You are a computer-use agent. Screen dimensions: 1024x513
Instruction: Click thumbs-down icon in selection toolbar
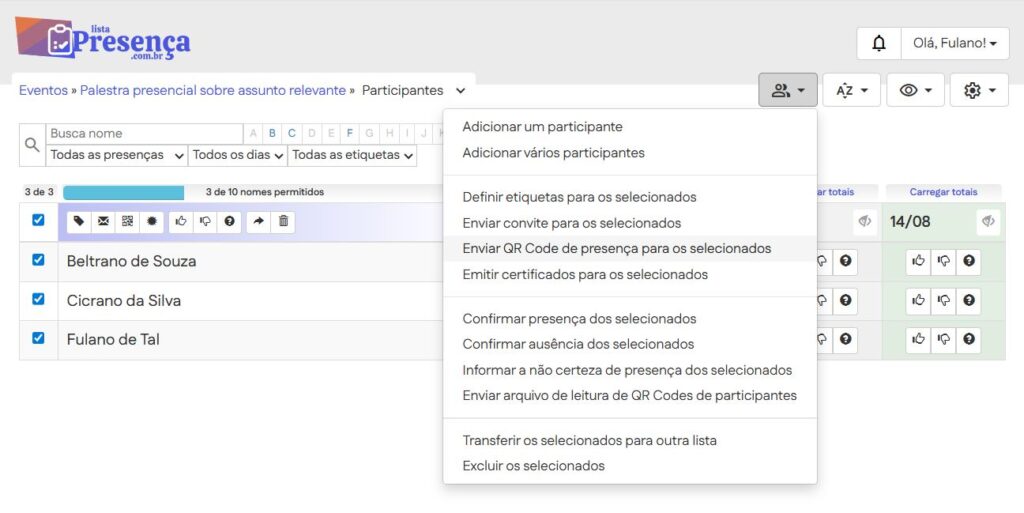(x=205, y=221)
